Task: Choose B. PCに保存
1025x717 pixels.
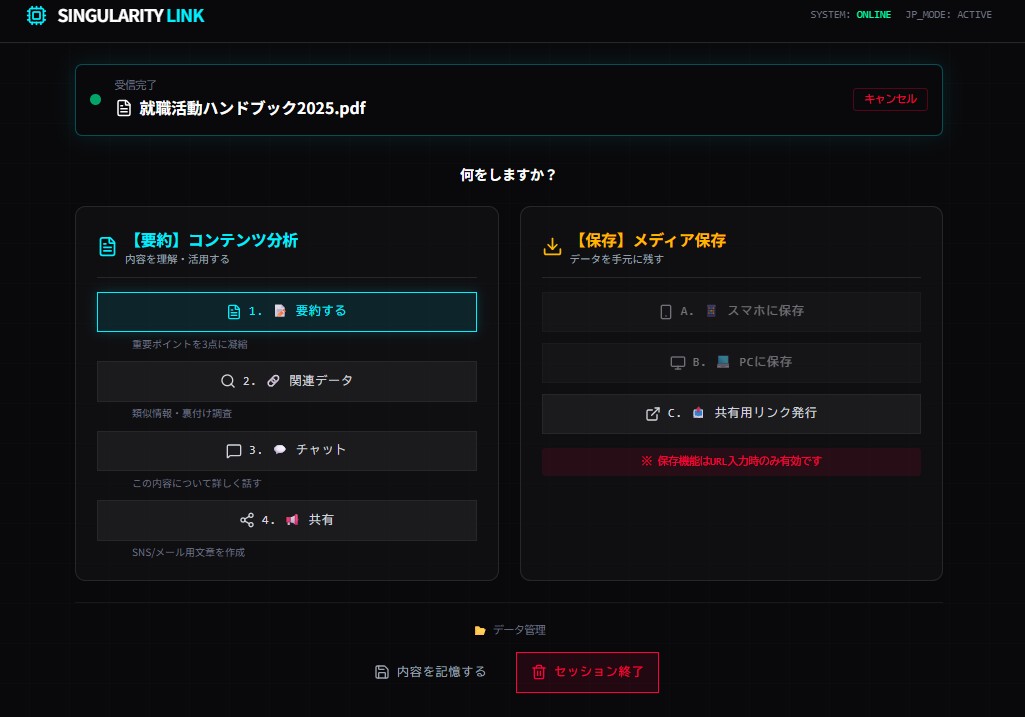Action: pos(731,362)
